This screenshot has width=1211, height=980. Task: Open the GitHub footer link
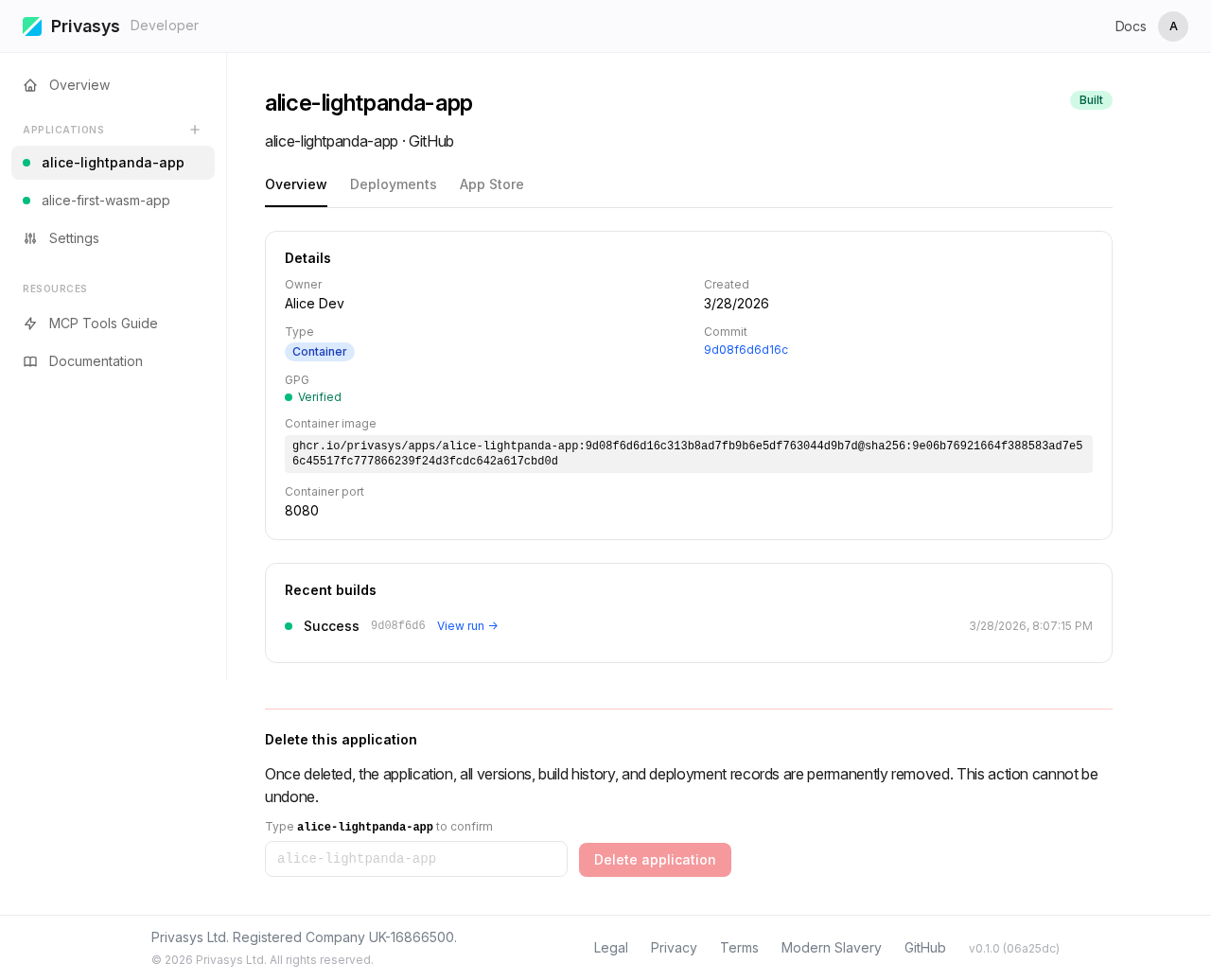(925, 948)
